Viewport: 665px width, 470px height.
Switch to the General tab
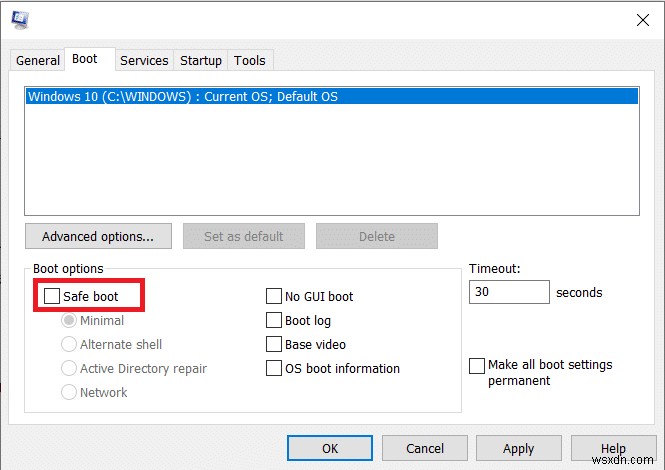click(38, 60)
